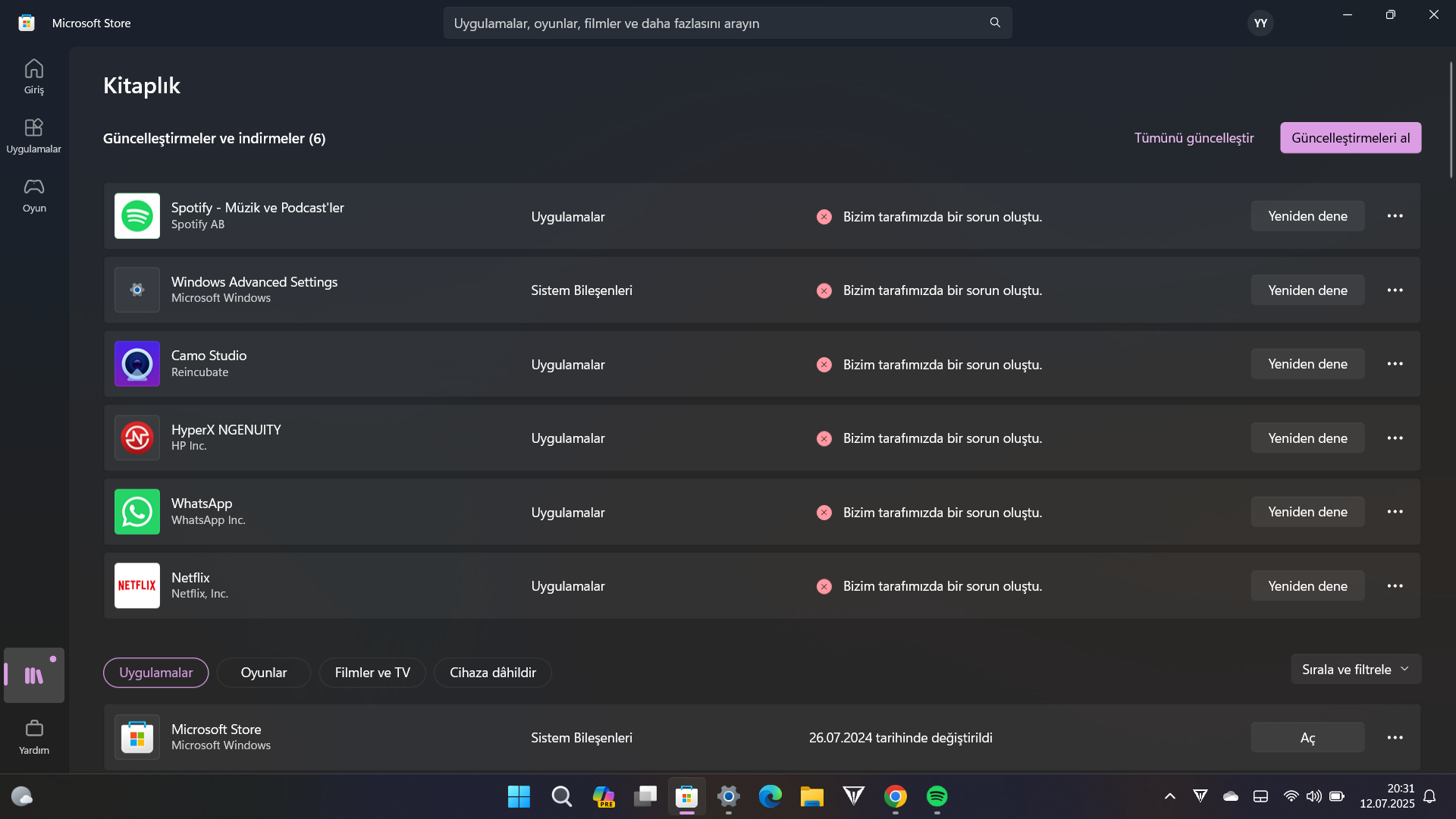Open more options for Windows Advanced Settings
Viewport: 1456px width, 819px height.
(x=1395, y=290)
